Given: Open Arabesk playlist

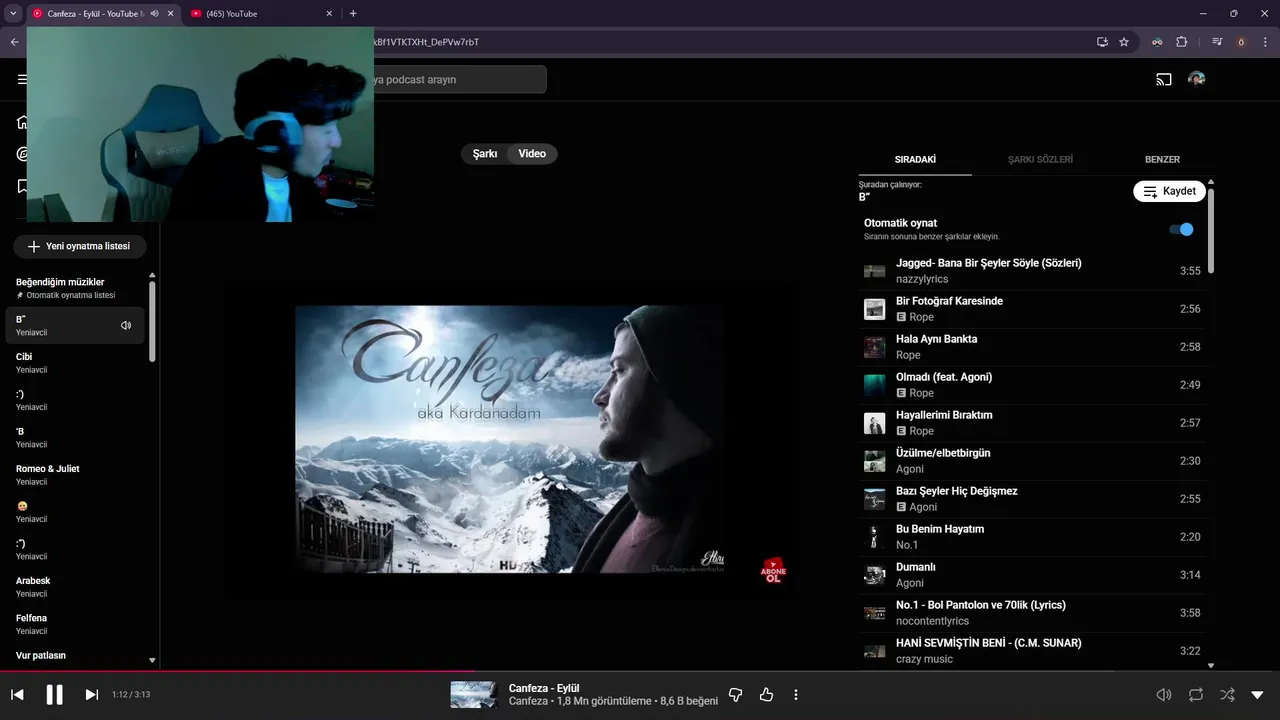Looking at the screenshot, I should point(75,587).
